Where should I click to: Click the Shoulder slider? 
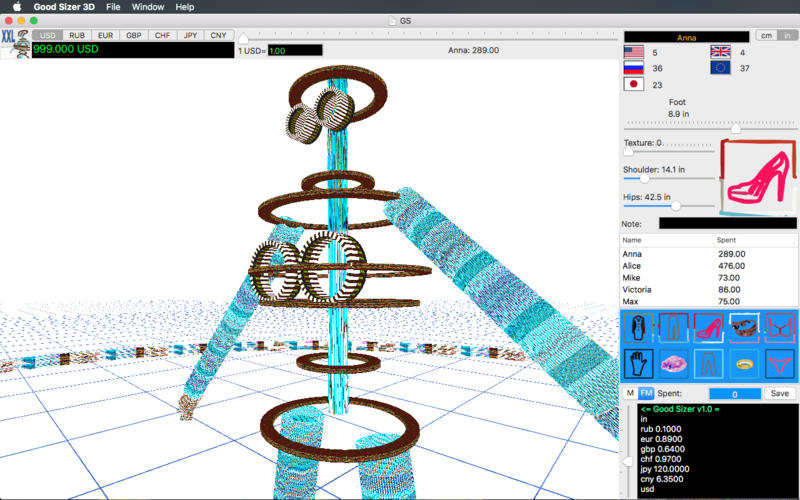669,179
